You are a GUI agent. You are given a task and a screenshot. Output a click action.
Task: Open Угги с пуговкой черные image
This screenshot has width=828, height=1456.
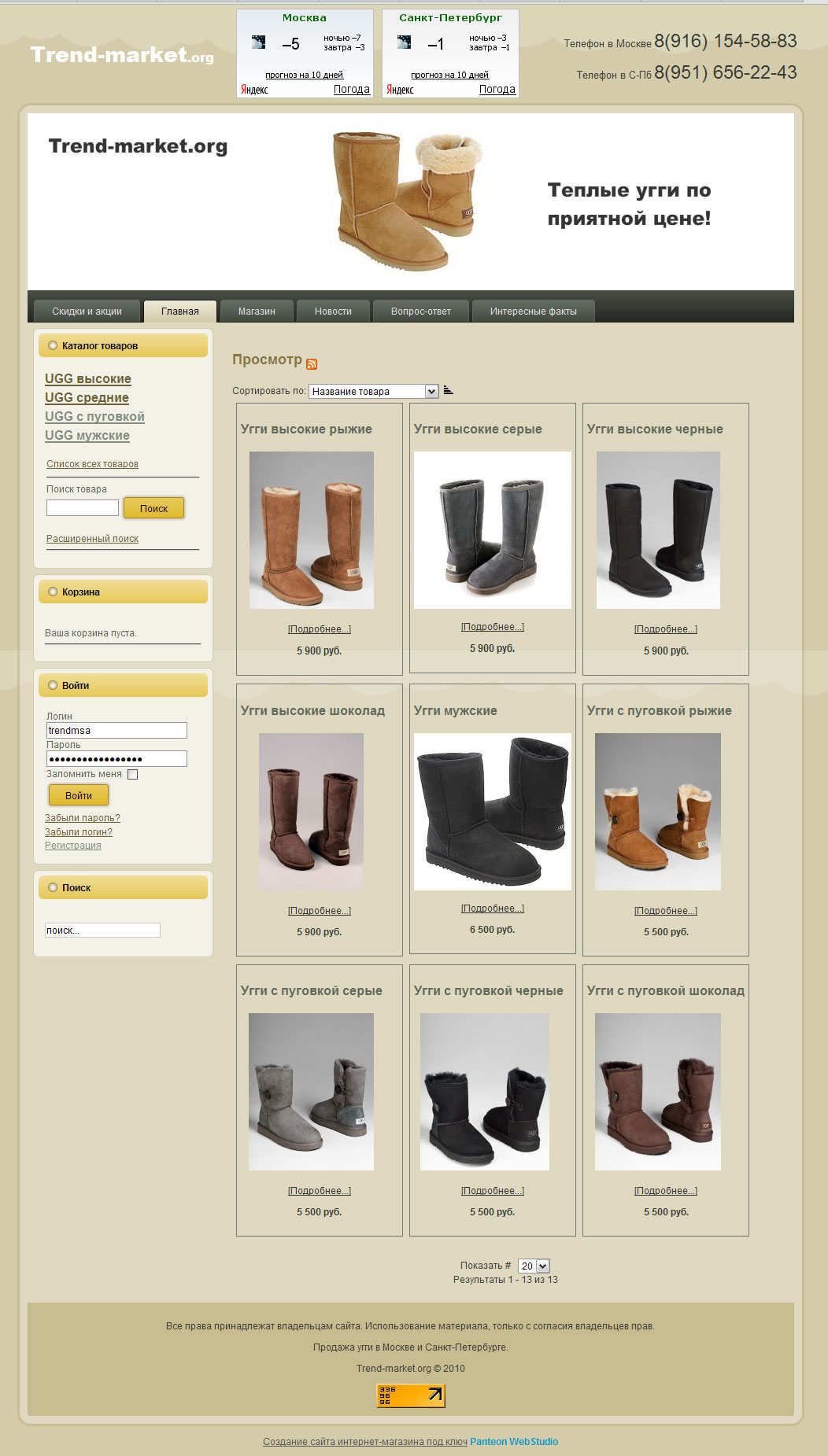[485, 1092]
